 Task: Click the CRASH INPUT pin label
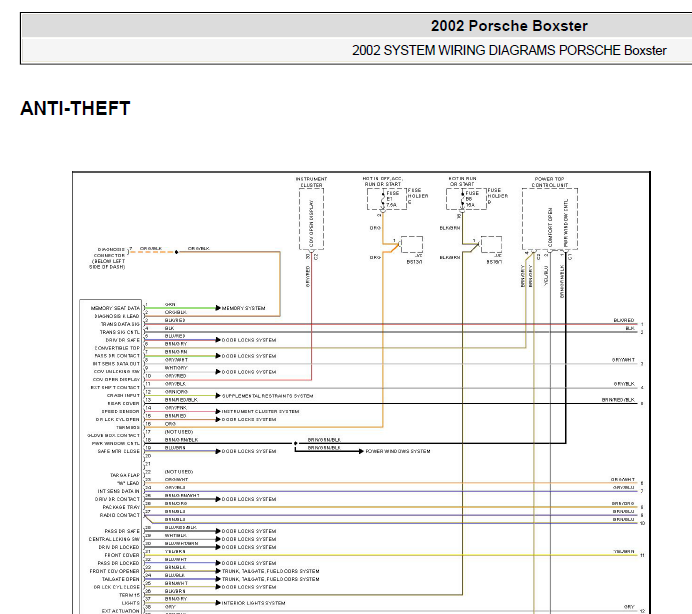[x=123, y=396]
